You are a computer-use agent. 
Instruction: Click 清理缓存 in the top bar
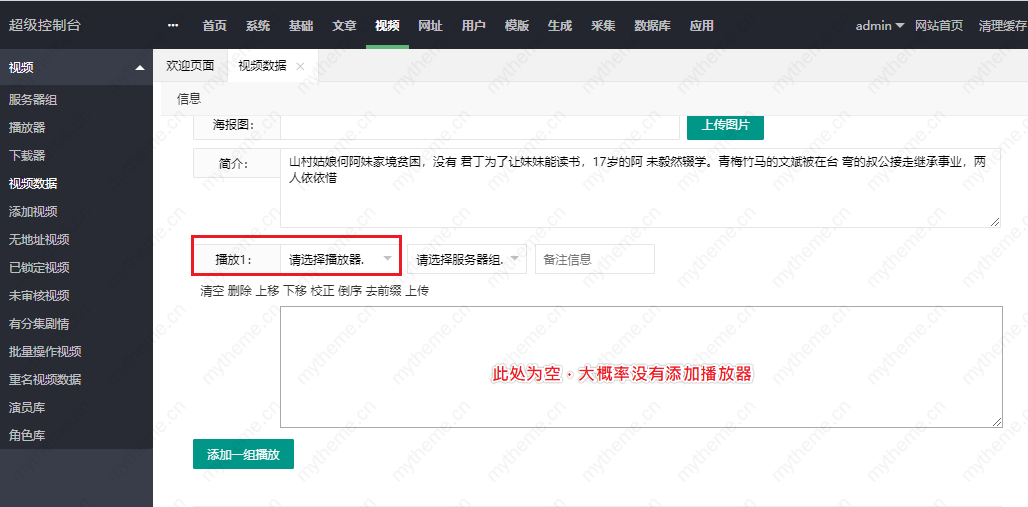tap(1002, 25)
